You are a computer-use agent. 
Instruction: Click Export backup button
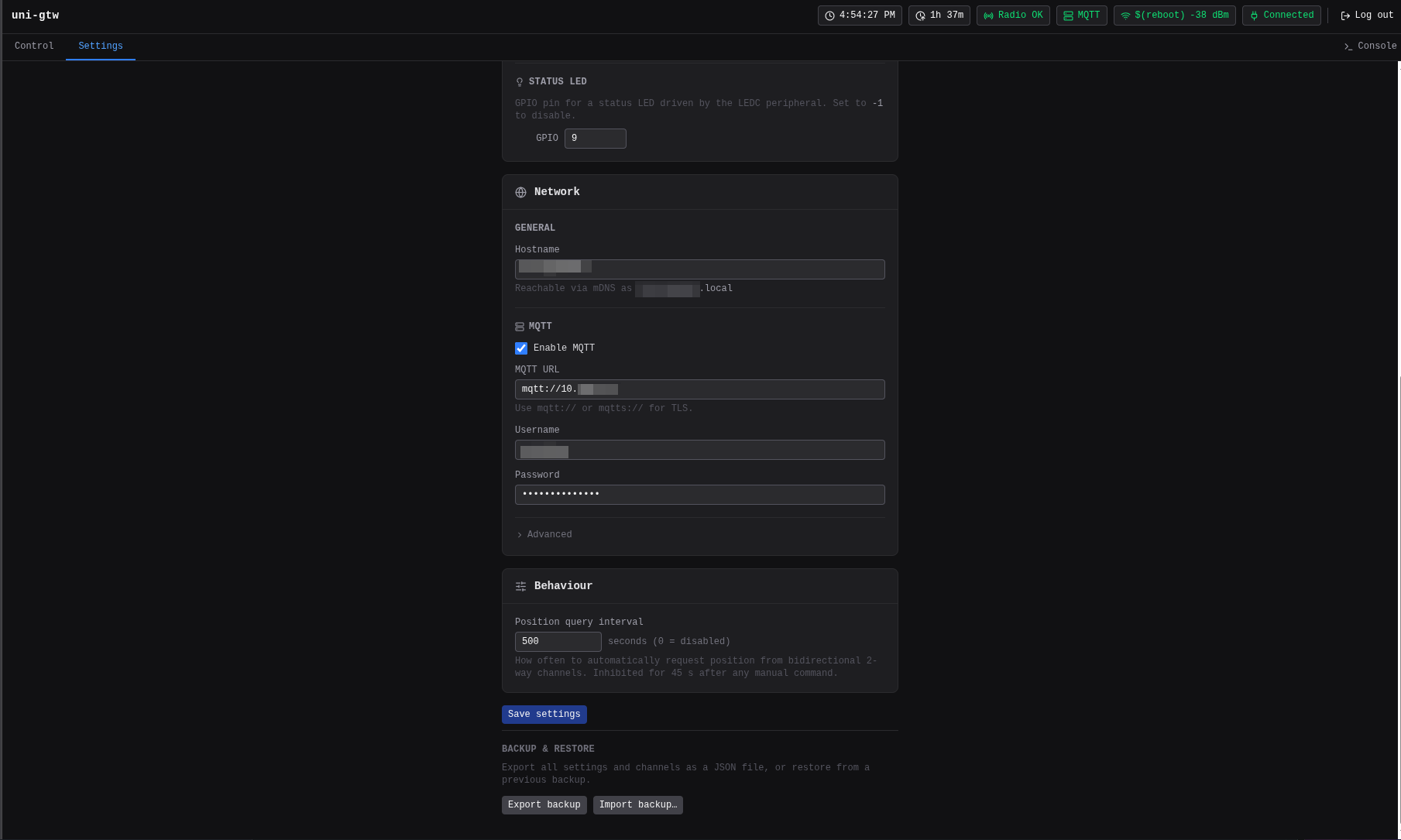point(544,805)
